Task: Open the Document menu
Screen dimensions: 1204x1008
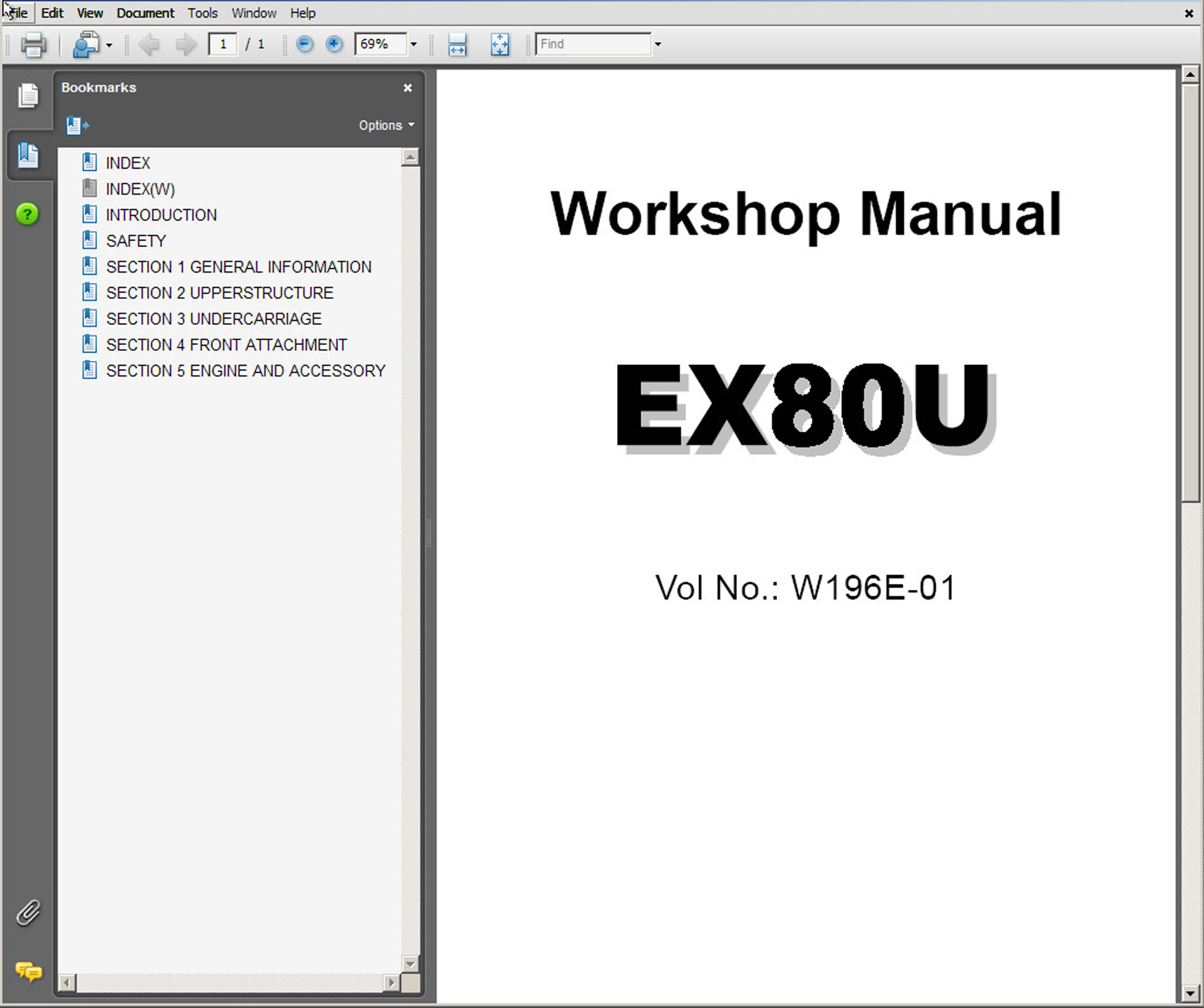Action: click(x=145, y=13)
